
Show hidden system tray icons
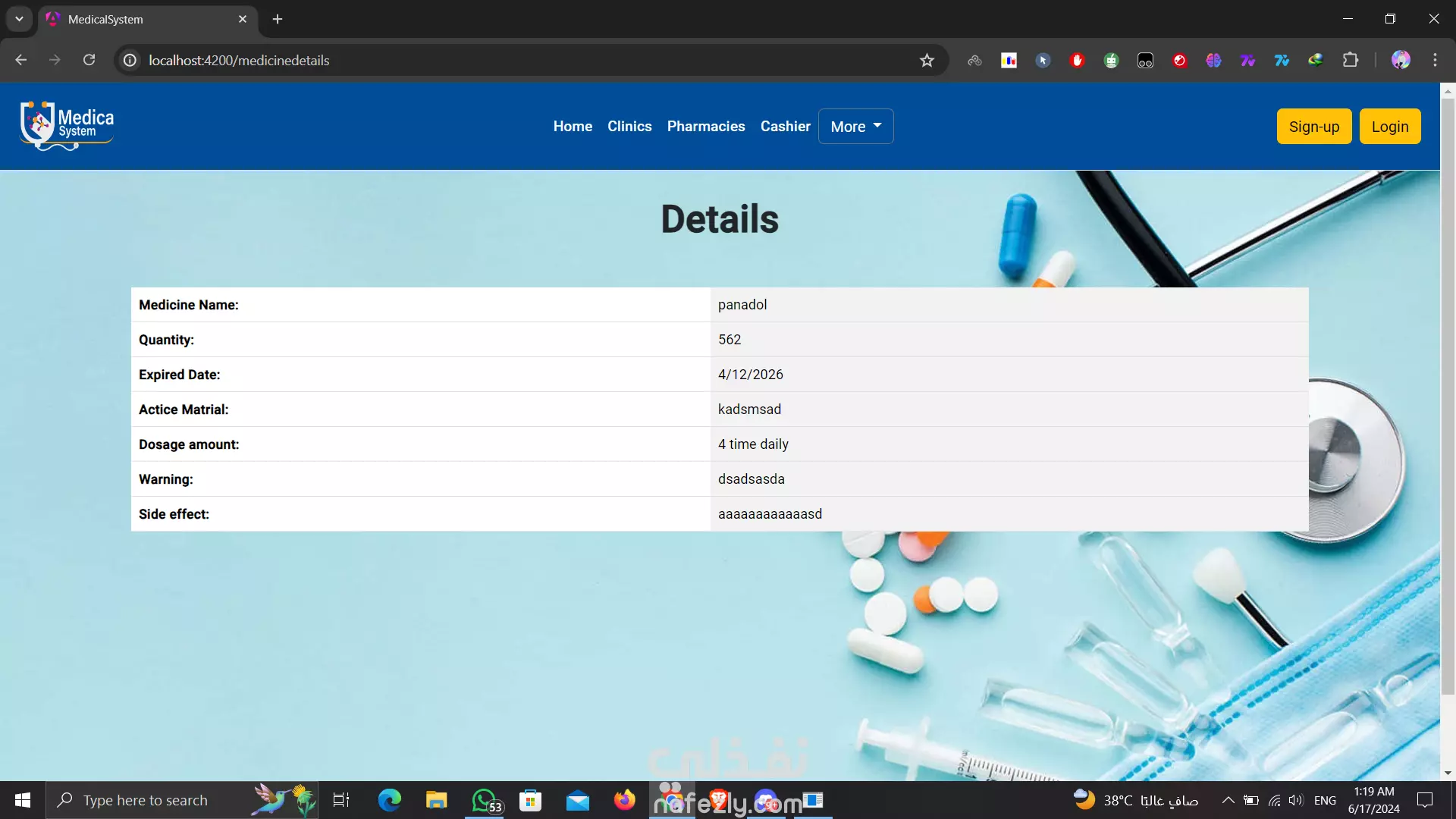[1228, 800]
